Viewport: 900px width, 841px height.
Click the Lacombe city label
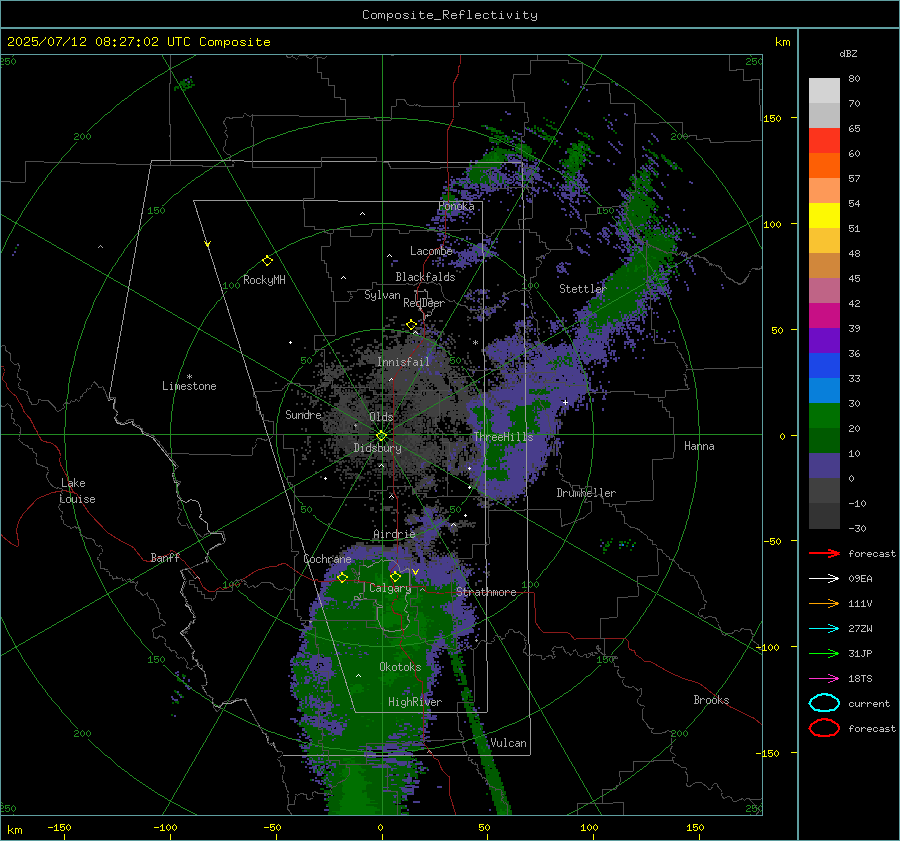(431, 251)
